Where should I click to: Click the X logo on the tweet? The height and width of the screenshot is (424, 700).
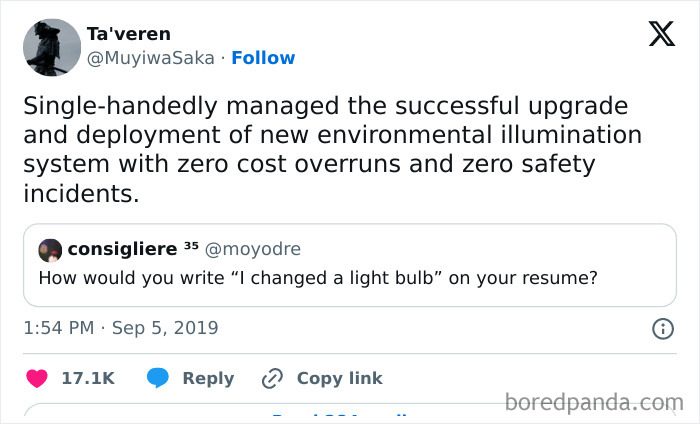(x=661, y=34)
